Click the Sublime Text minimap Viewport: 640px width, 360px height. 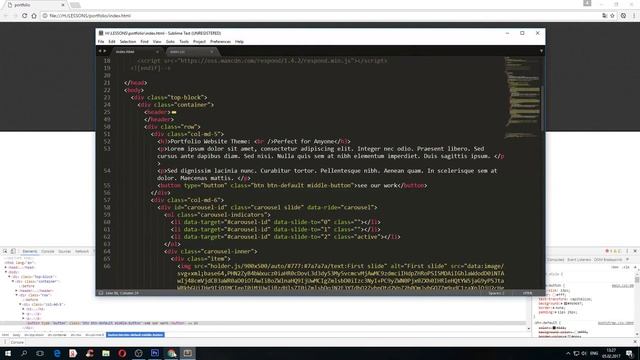click(522, 98)
